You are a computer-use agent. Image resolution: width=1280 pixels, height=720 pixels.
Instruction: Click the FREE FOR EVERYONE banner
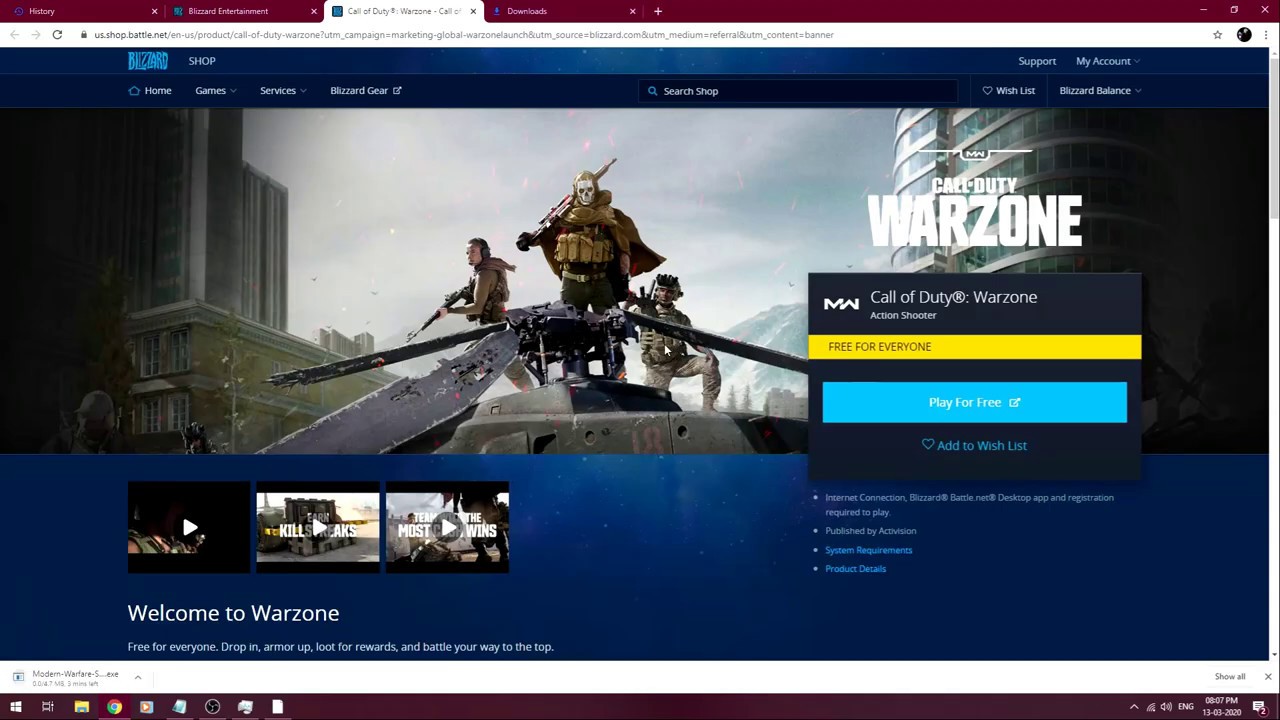974,347
